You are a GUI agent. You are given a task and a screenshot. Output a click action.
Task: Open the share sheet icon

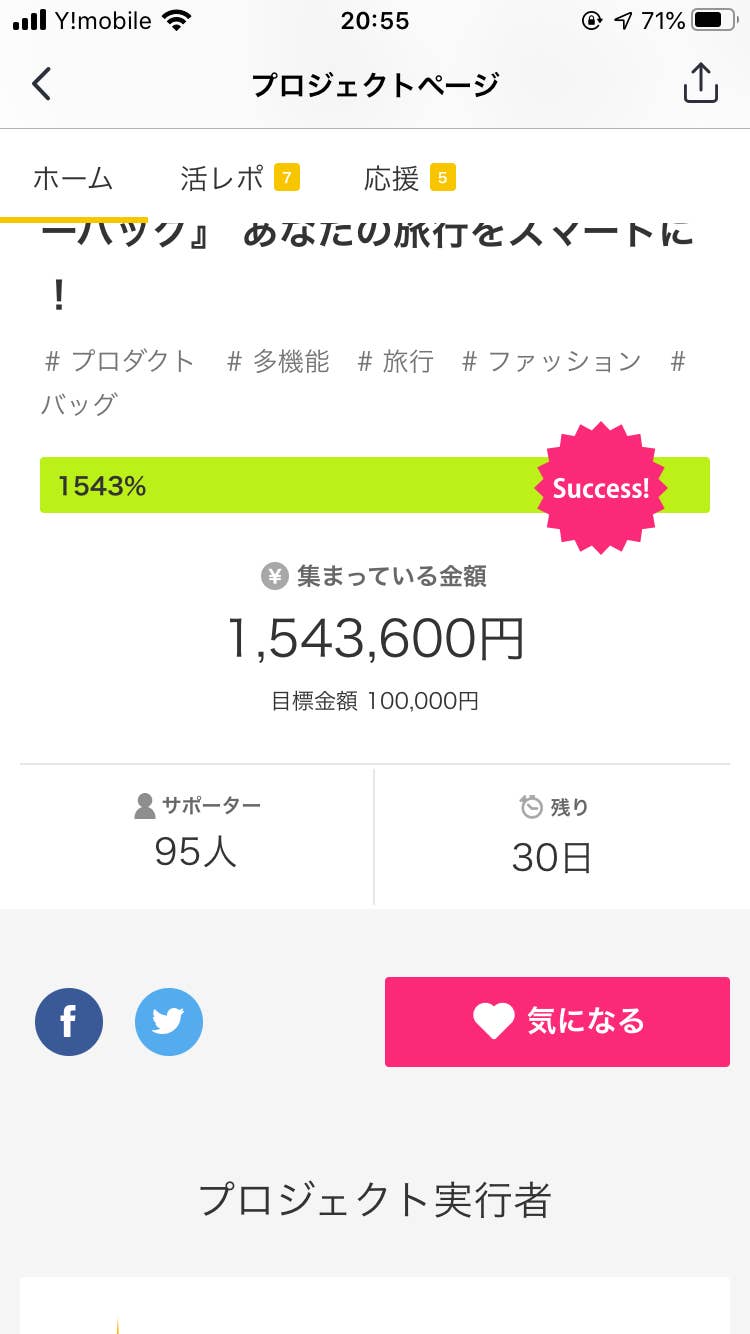coord(700,83)
